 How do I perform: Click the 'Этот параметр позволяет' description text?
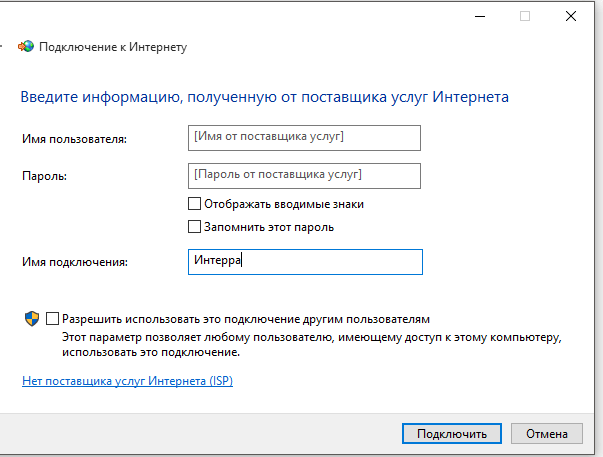[300, 340]
